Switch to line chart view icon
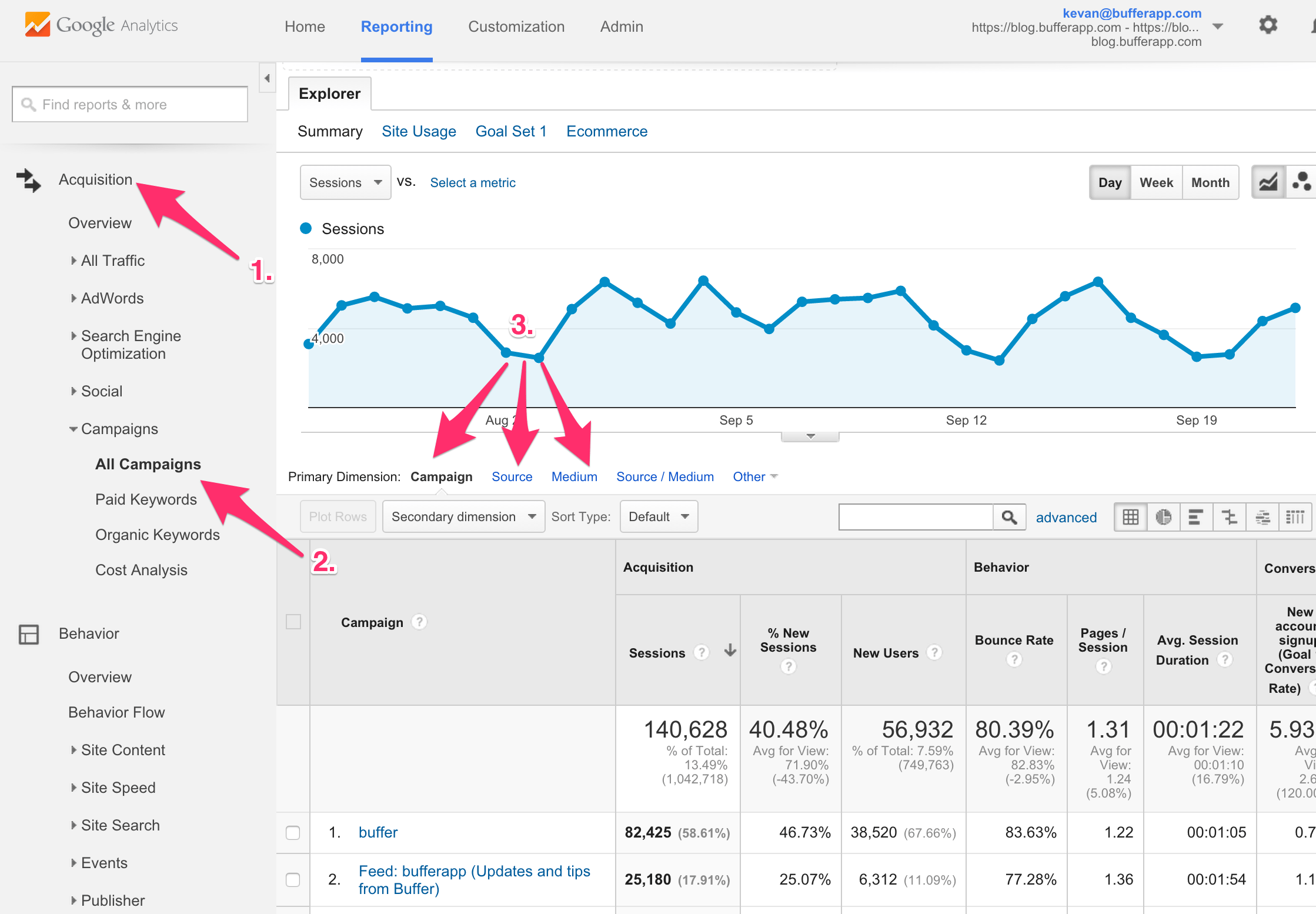 pyautogui.click(x=1268, y=182)
